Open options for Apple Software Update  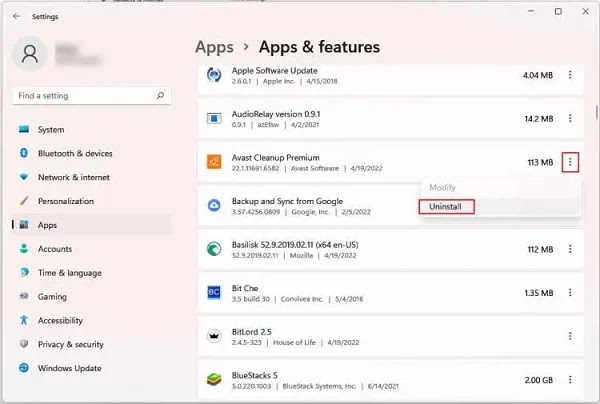coord(570,75)
